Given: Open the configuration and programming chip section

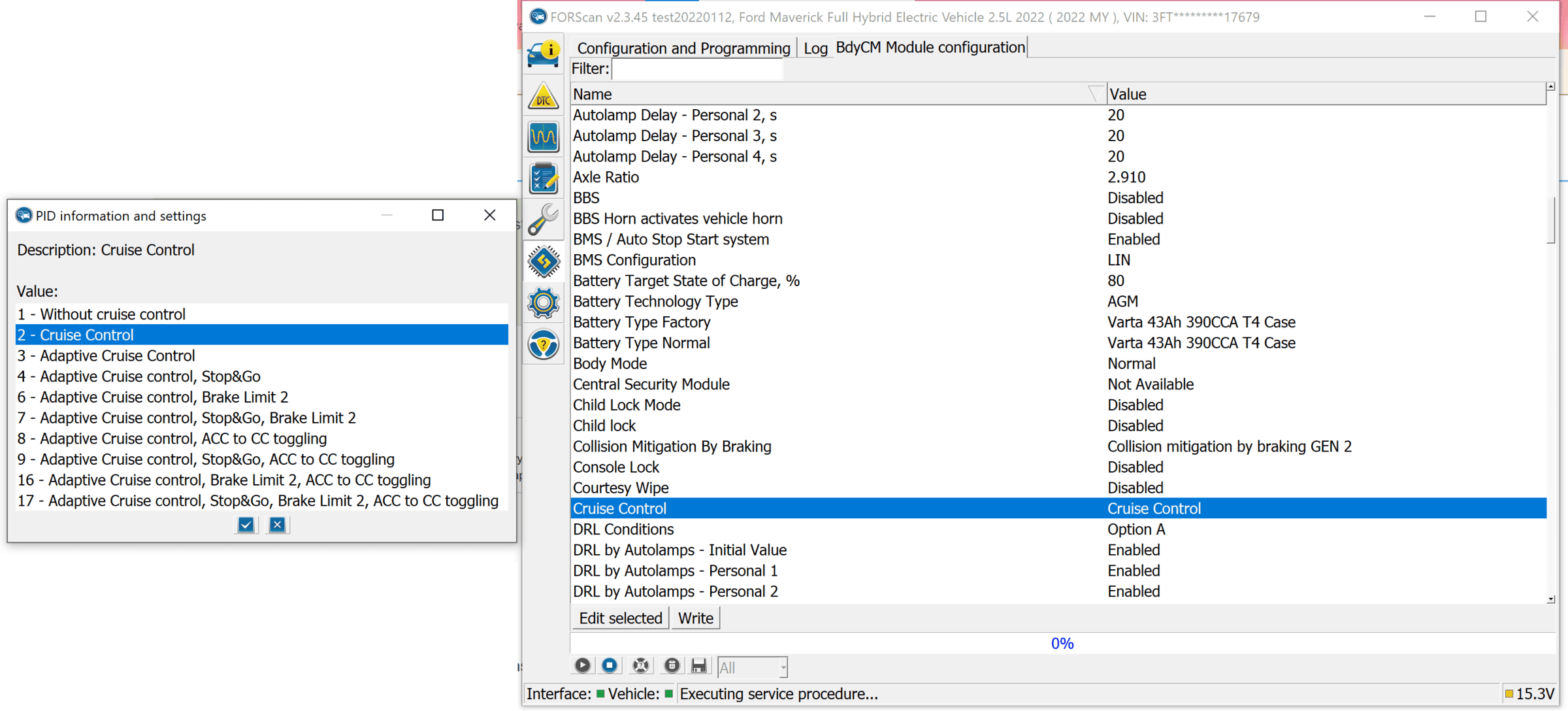Looking at the screenshot, I should point(543,261).
